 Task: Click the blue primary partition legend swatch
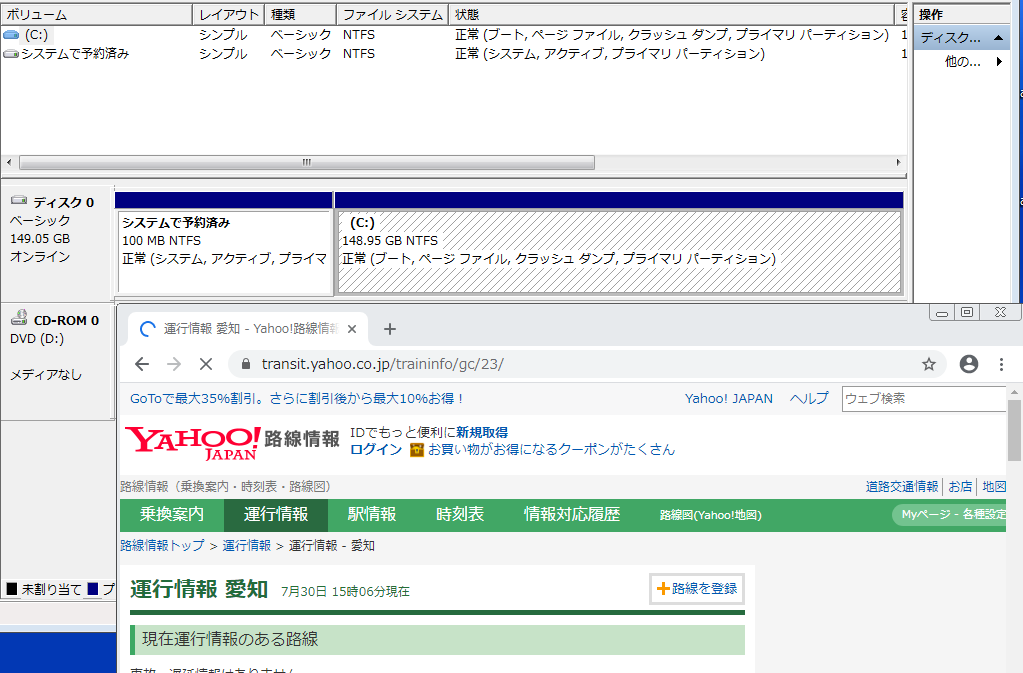(93, 589)
